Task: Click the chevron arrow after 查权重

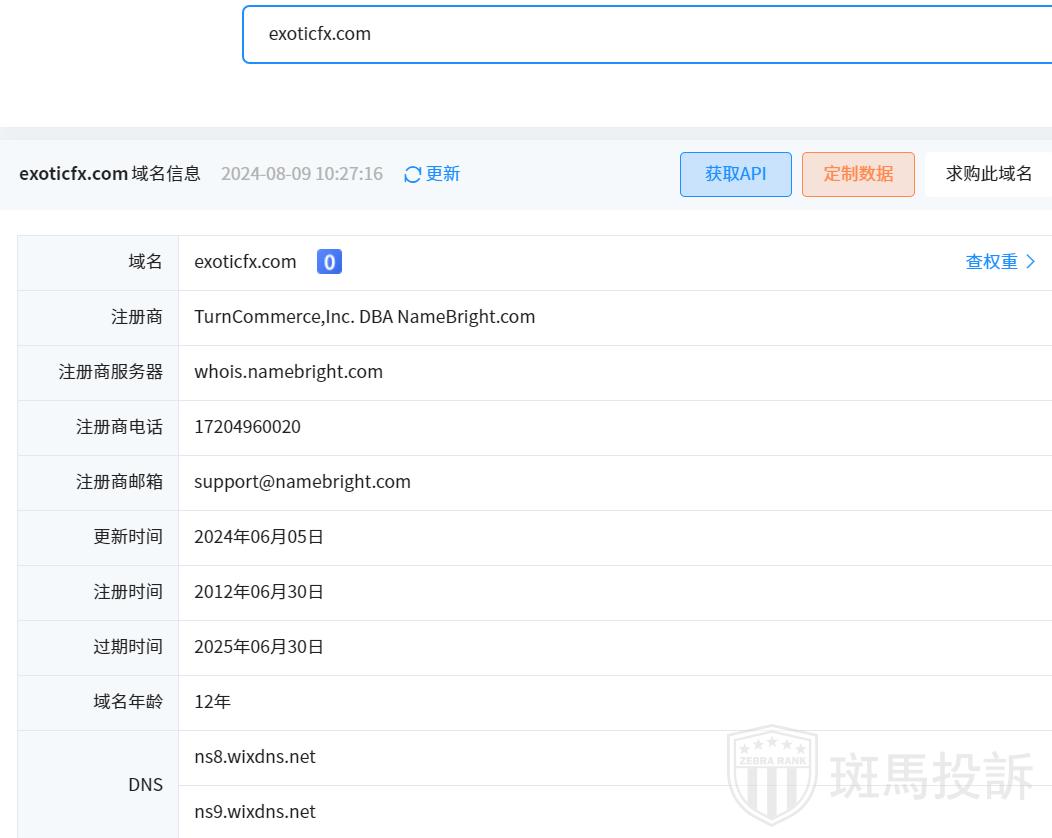Action: point(1031,262)
